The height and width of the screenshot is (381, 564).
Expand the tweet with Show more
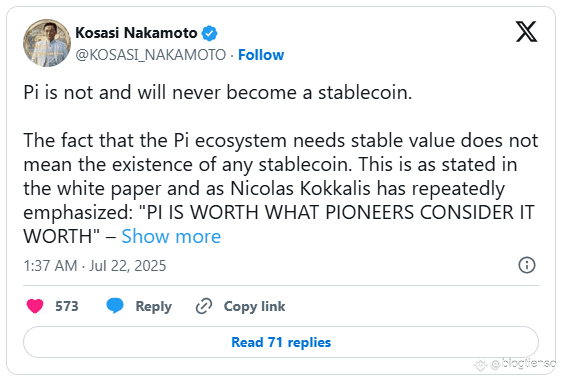coord(171,236)
